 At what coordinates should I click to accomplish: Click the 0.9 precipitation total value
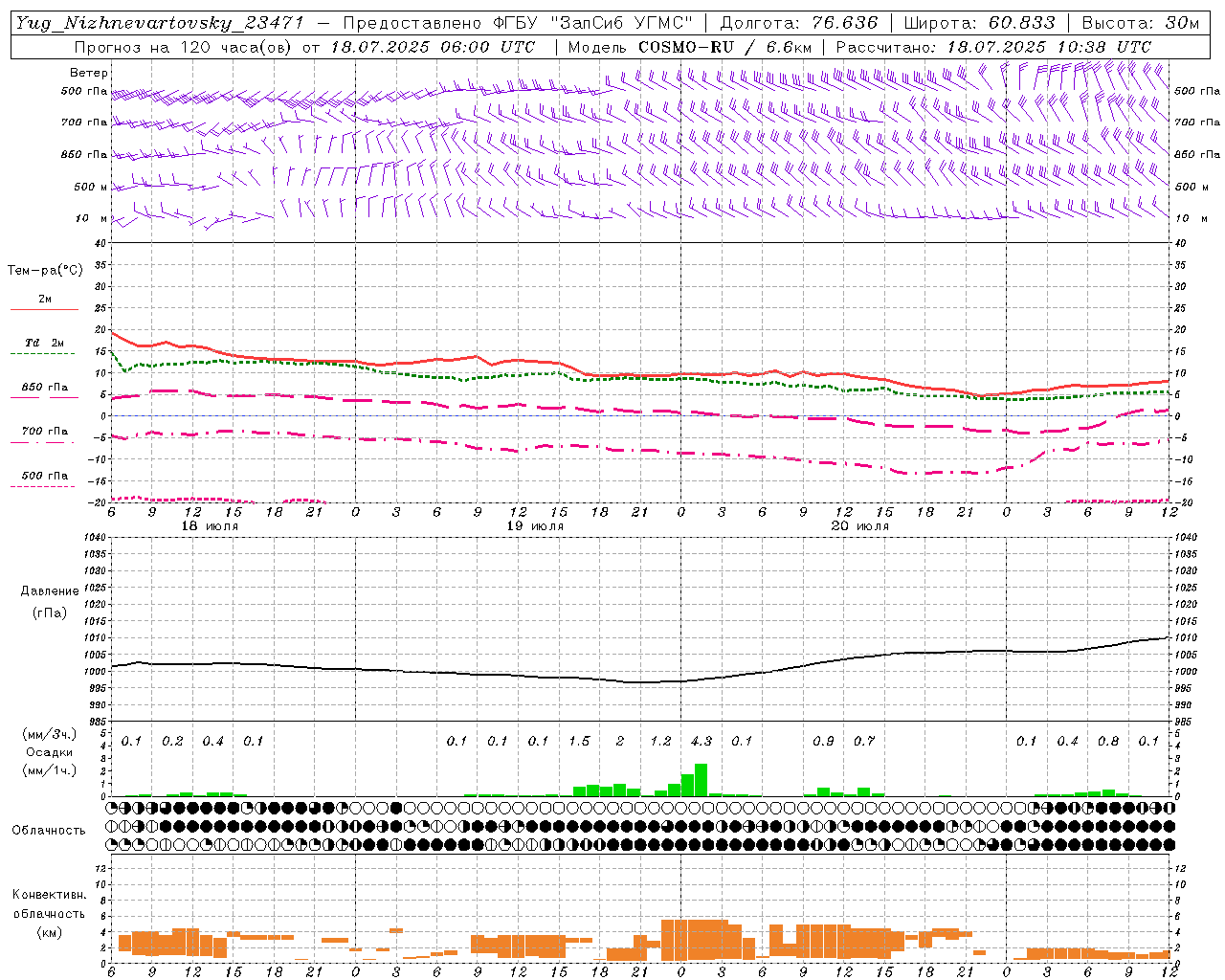tap(823, 742)
